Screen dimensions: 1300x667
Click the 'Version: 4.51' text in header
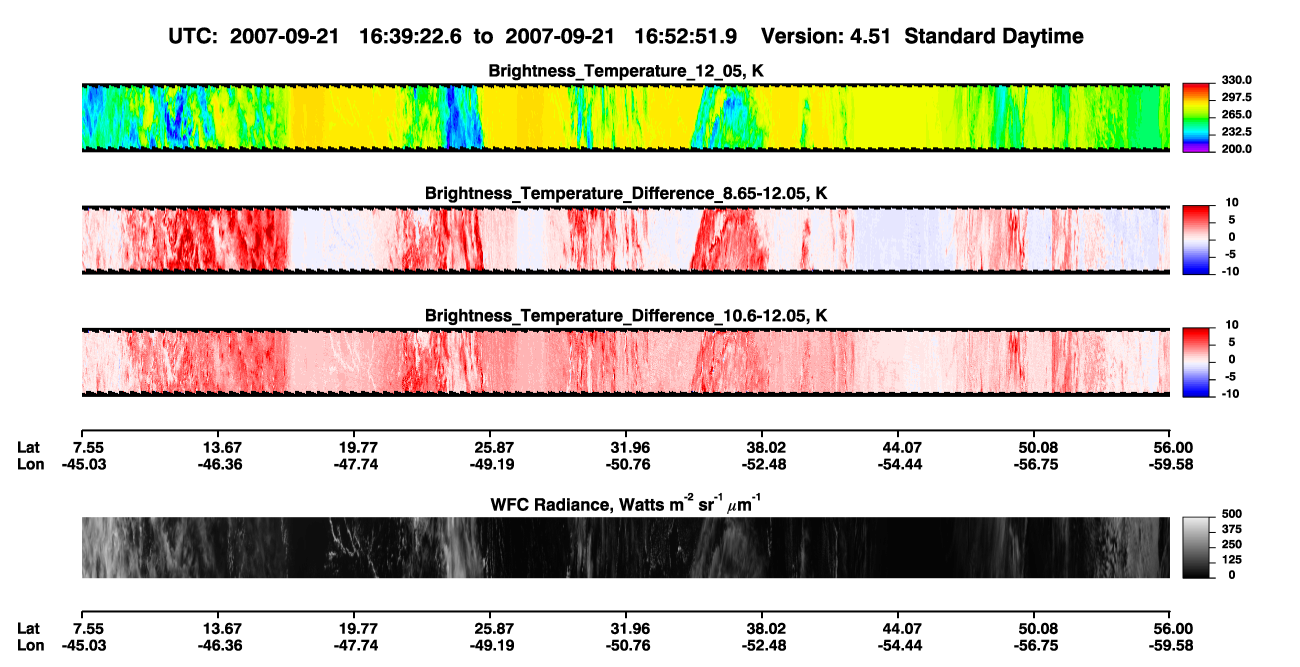pos(827,37)
